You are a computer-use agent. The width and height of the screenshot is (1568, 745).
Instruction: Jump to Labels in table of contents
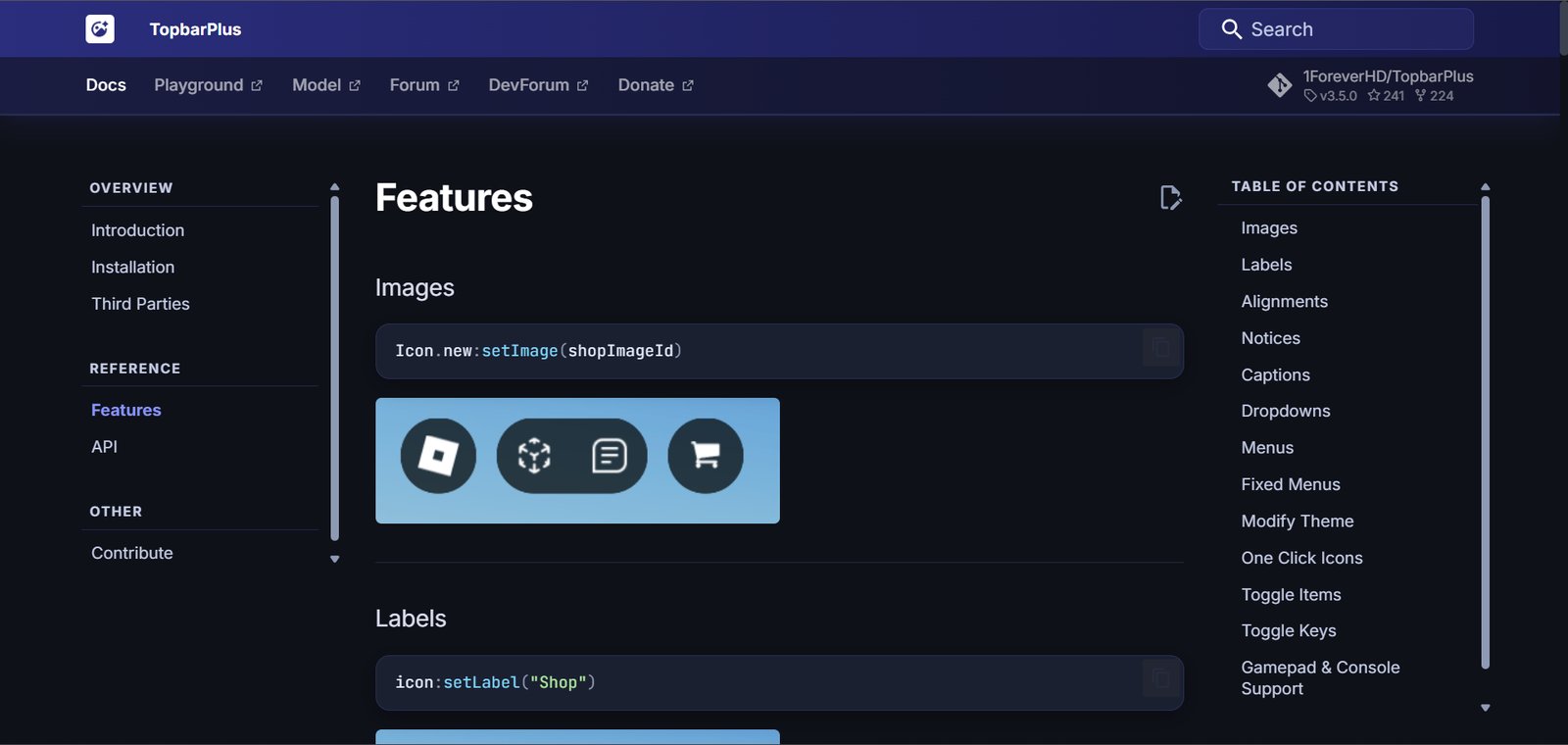pos(1266,265)
